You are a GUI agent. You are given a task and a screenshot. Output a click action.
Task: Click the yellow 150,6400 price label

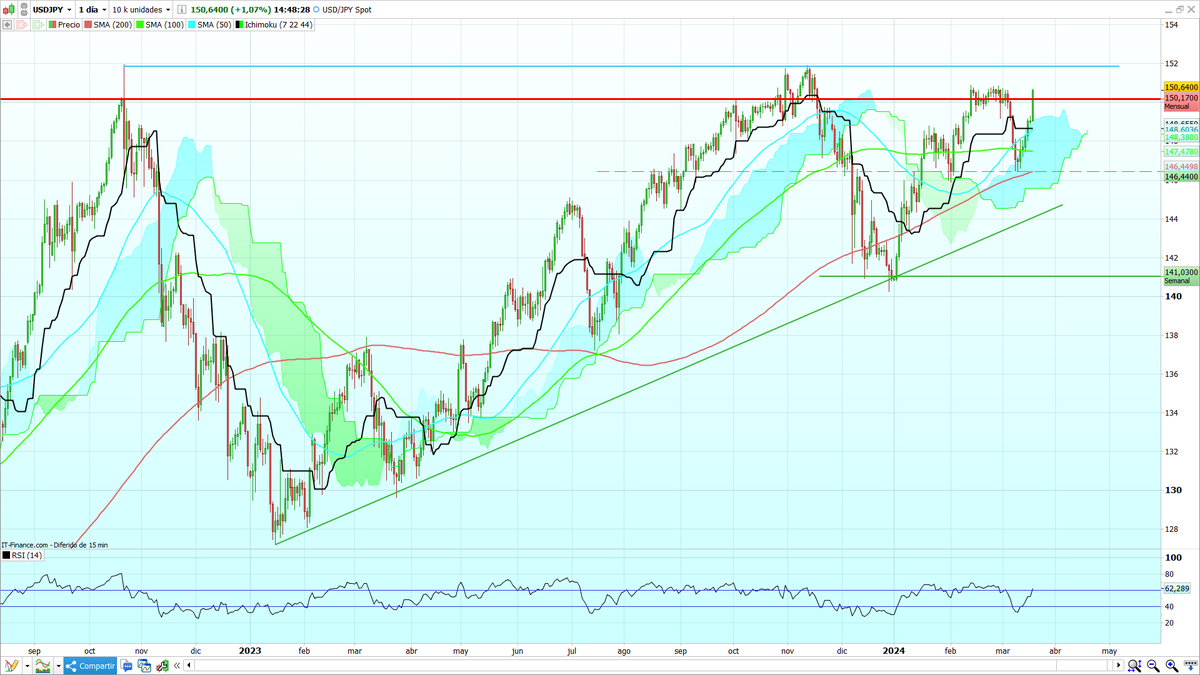pos(1181,88)
